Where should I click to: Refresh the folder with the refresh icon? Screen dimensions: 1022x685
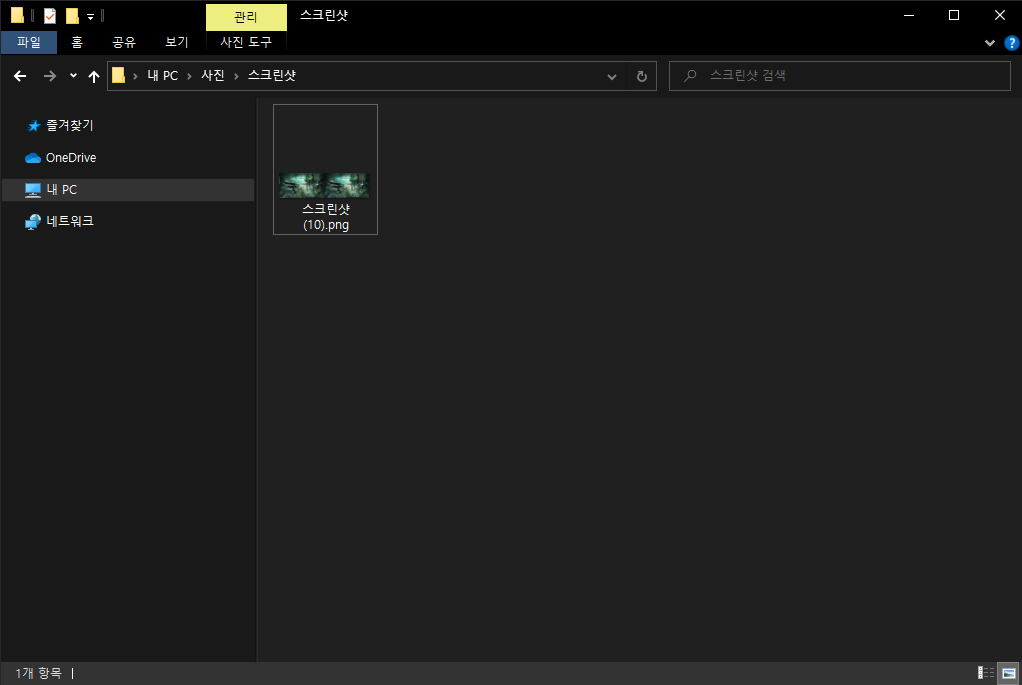point(641,75)
